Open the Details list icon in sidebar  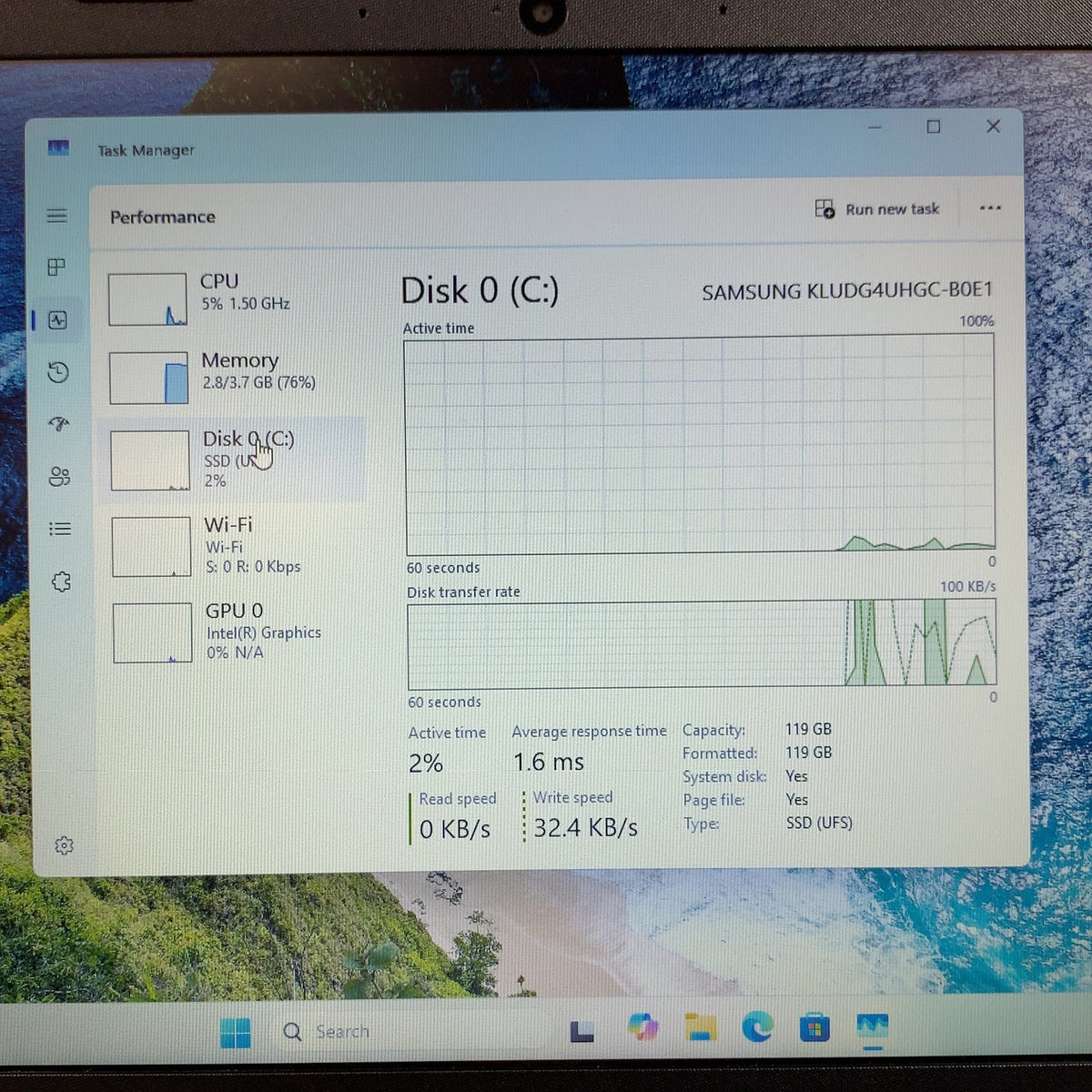(x=60, y=529)
